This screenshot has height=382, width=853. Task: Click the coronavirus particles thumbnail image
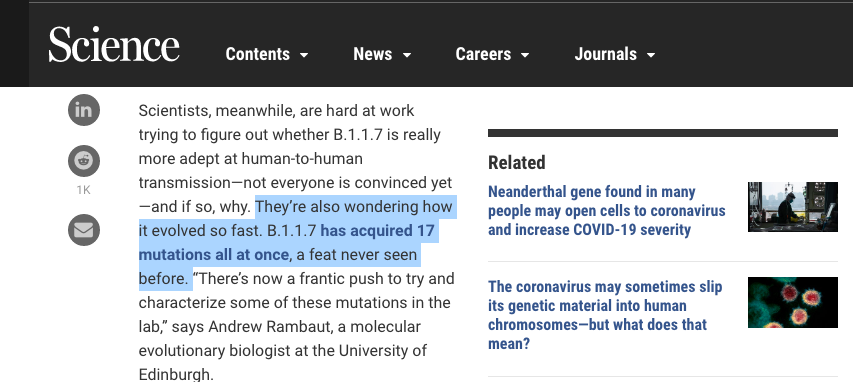pyautogui.click(x=793, y=303)
